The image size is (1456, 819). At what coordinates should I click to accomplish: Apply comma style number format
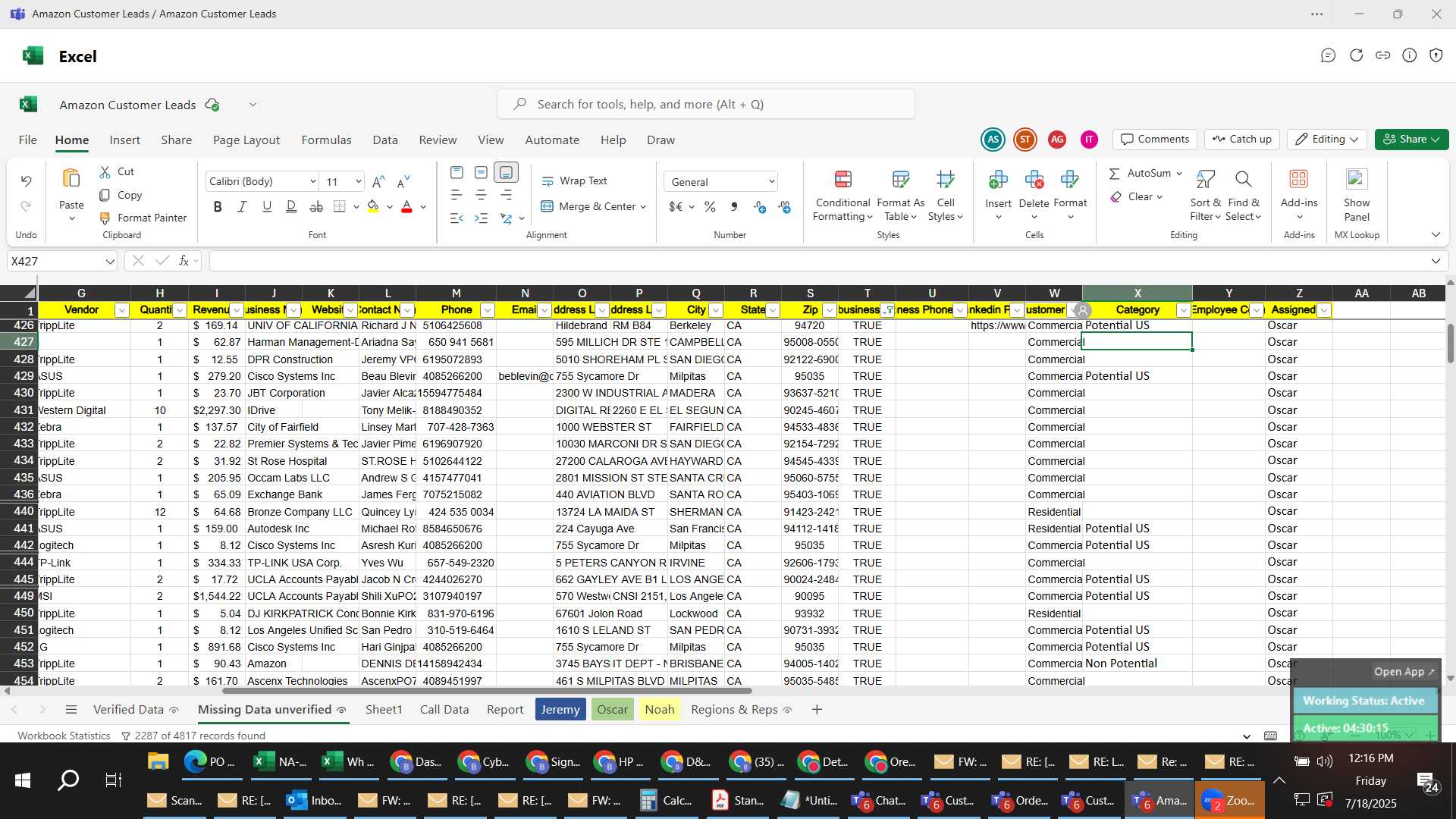[x=733, y=206]
